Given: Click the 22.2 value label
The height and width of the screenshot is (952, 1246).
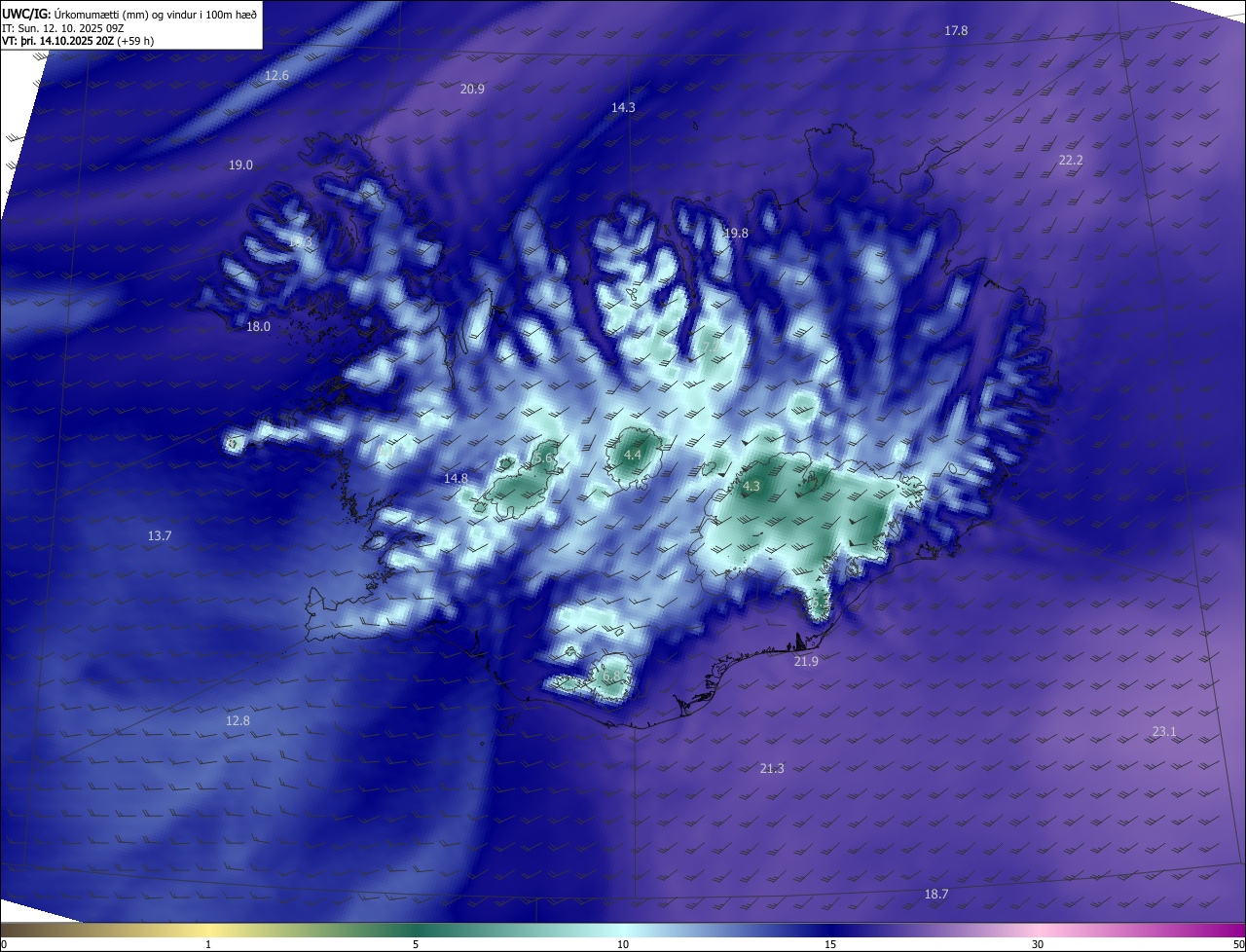Looking at the screenshot, I should tap(1070, 161).
